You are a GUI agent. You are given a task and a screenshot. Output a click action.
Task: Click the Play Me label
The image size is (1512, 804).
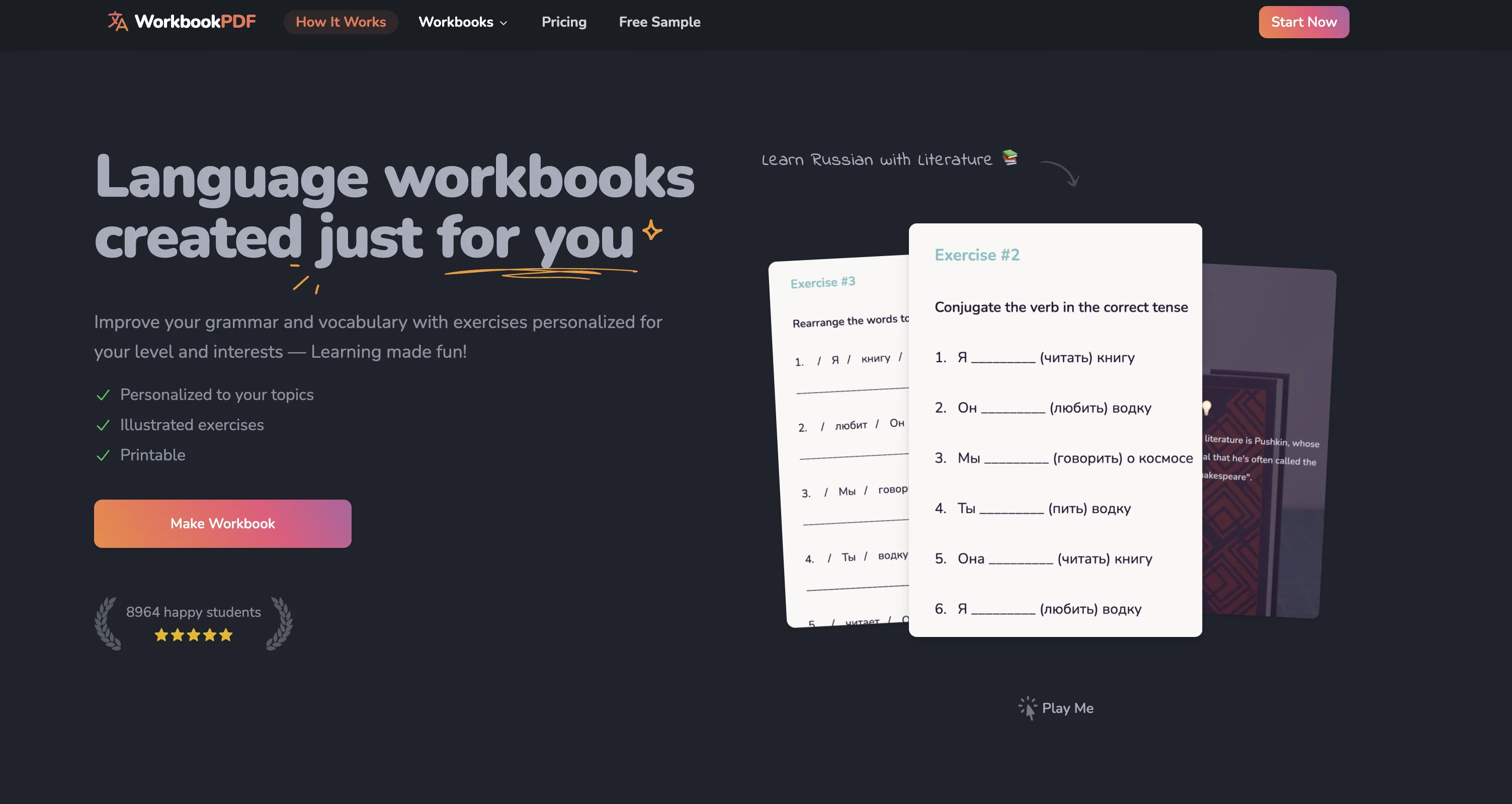point(1067,708)
